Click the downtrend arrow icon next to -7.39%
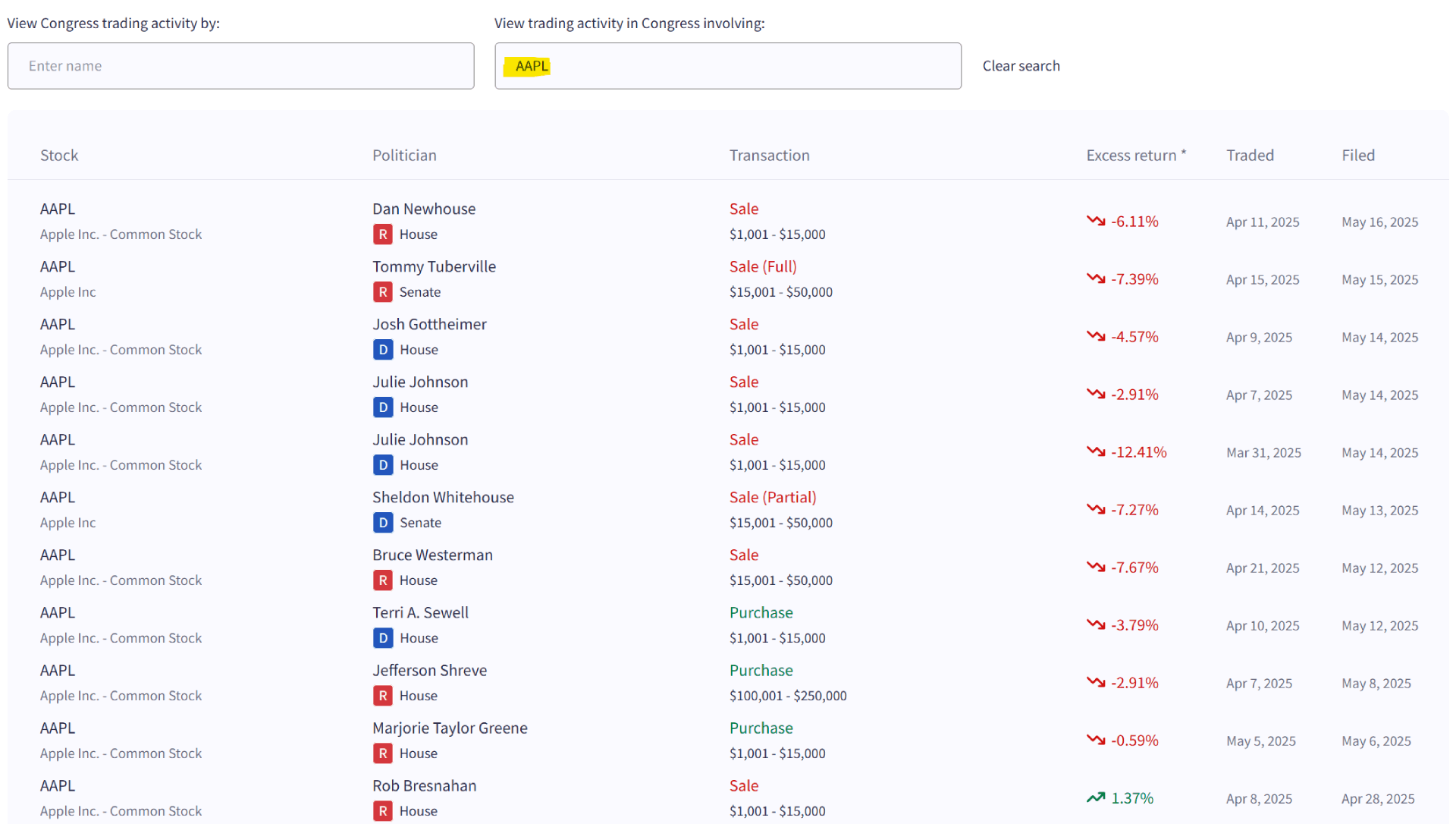The image size is (1456, 824). click(1096, 278)
